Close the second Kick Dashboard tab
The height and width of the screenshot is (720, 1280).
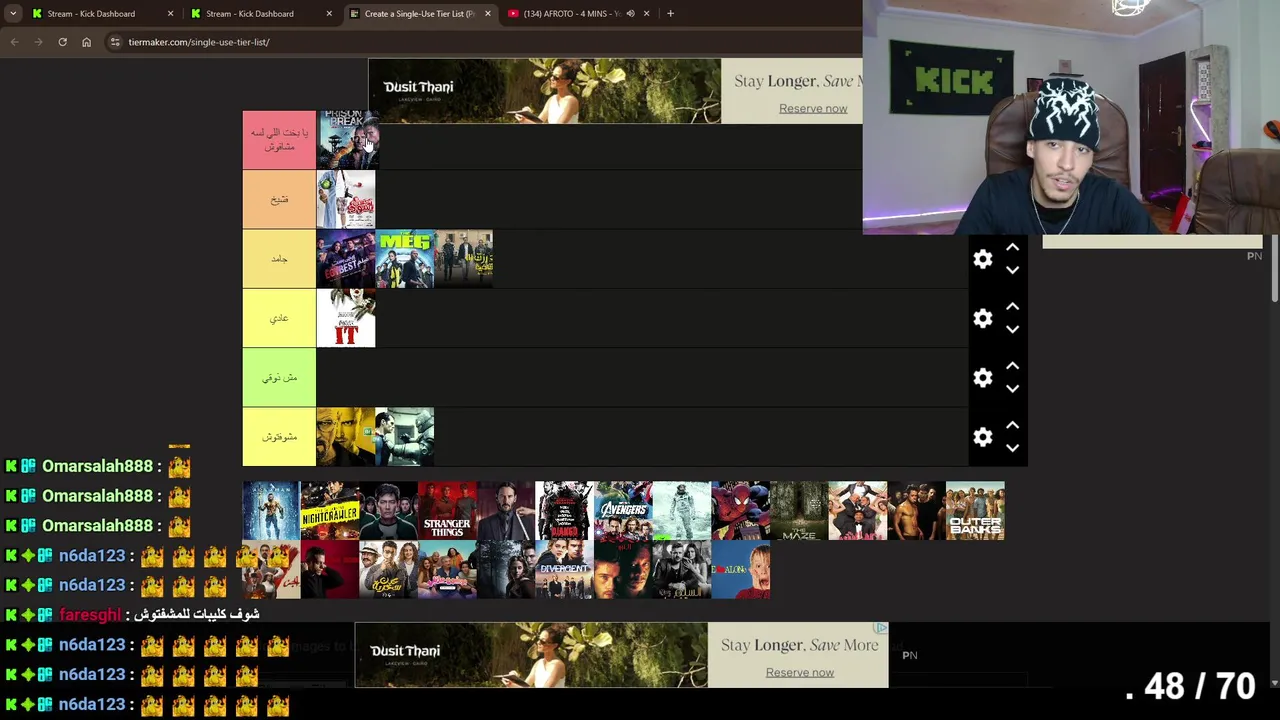click(x=329, y=14)
